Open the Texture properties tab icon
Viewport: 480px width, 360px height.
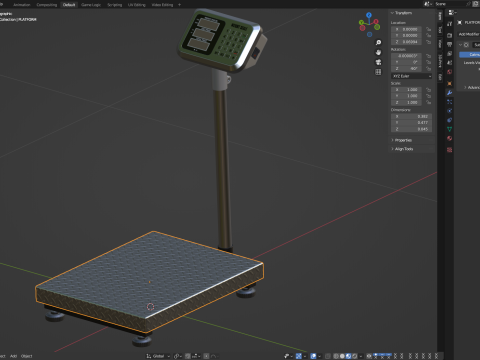(x=450, y=150)
